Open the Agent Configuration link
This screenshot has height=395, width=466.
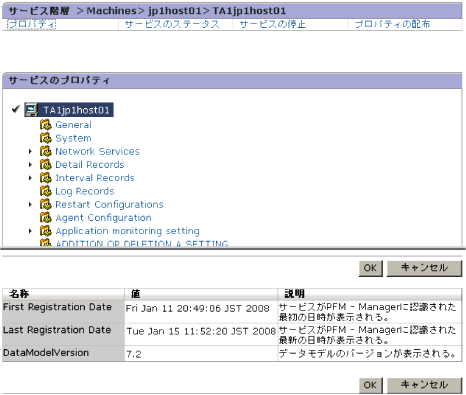[103, 218]
